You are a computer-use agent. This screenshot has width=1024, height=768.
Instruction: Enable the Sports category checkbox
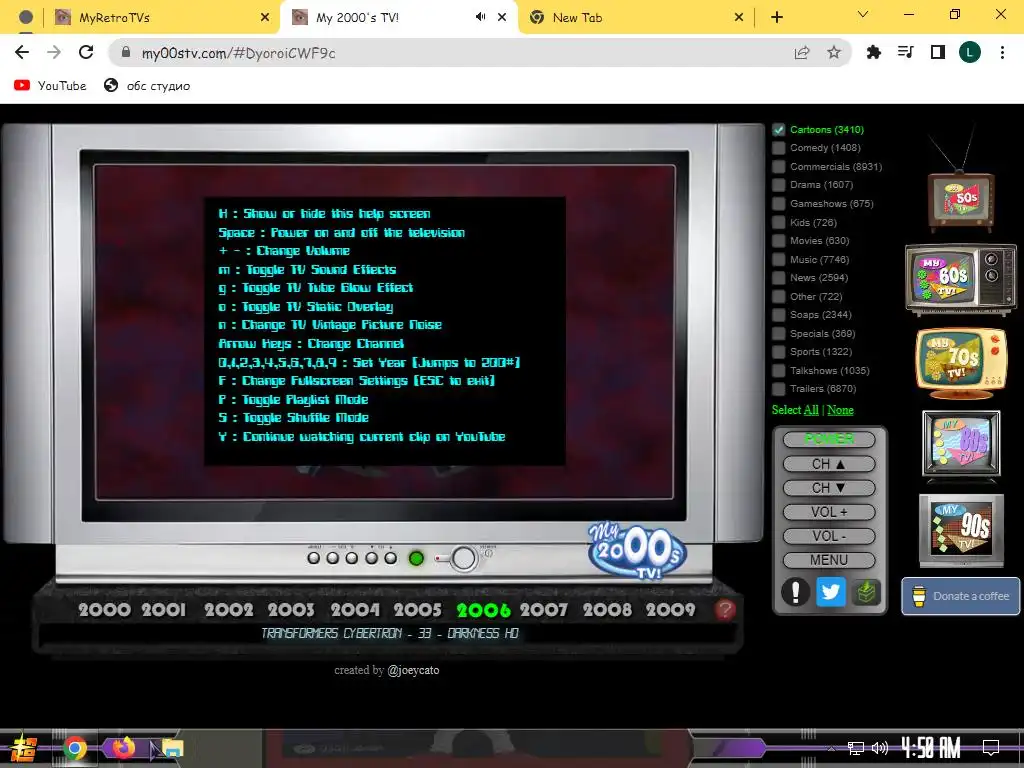pos(778,352)
